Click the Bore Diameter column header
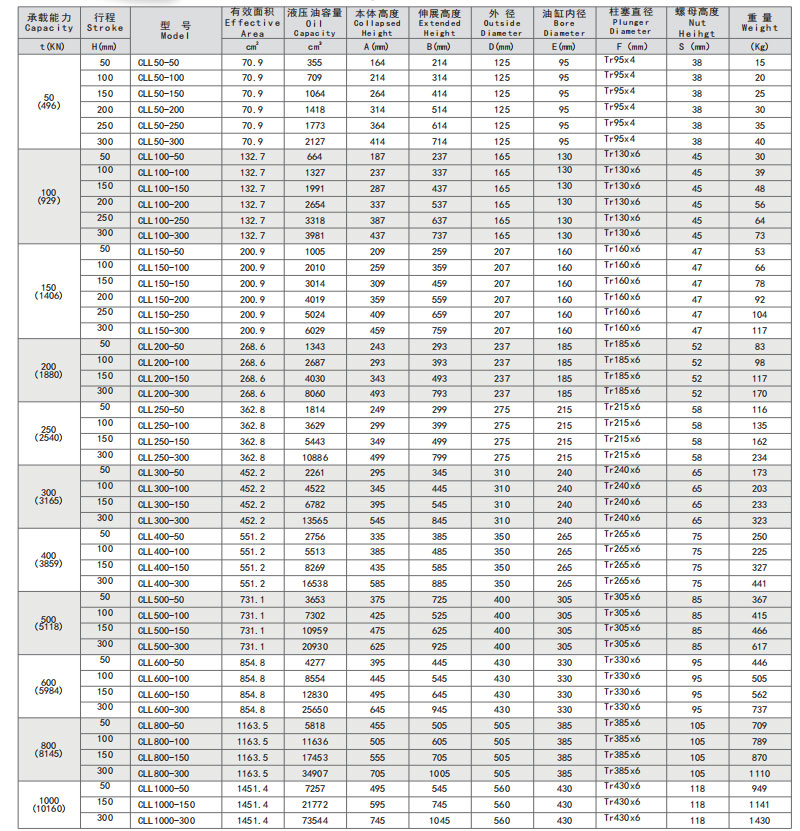The image size is (800, 831). click(x=565, y=22)
